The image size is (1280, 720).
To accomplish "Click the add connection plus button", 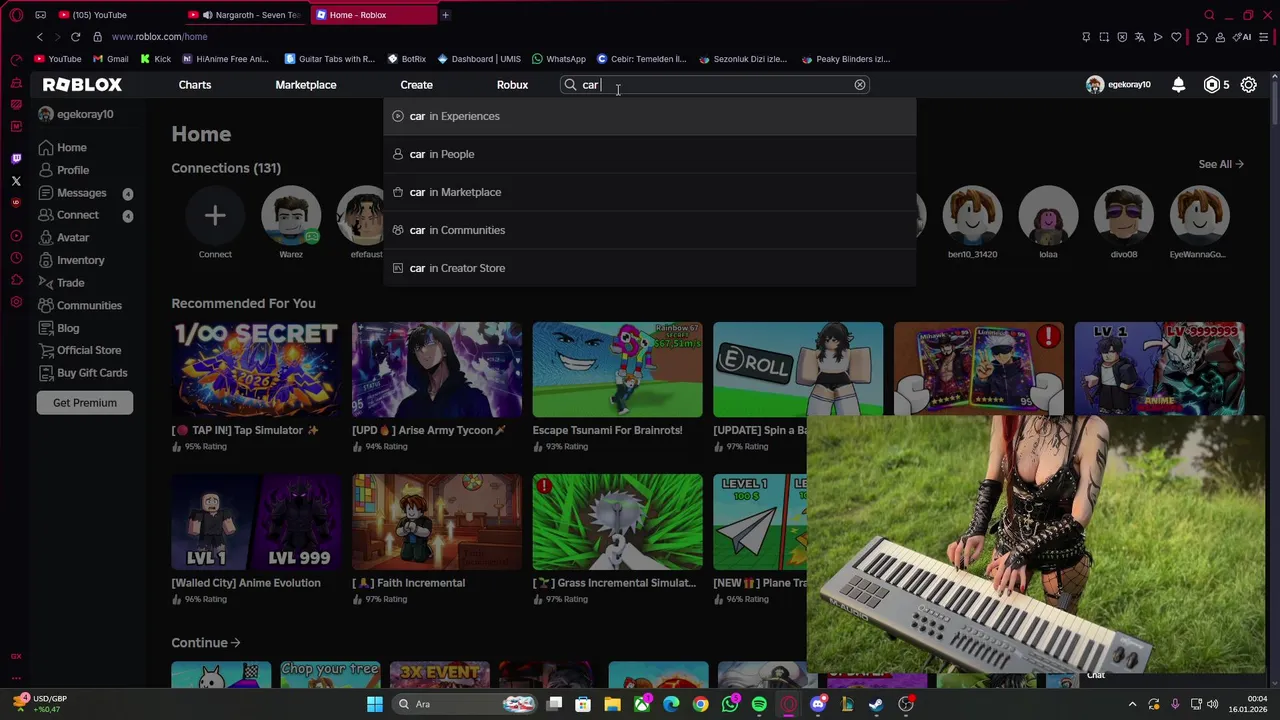I will (x=215, y=215).
